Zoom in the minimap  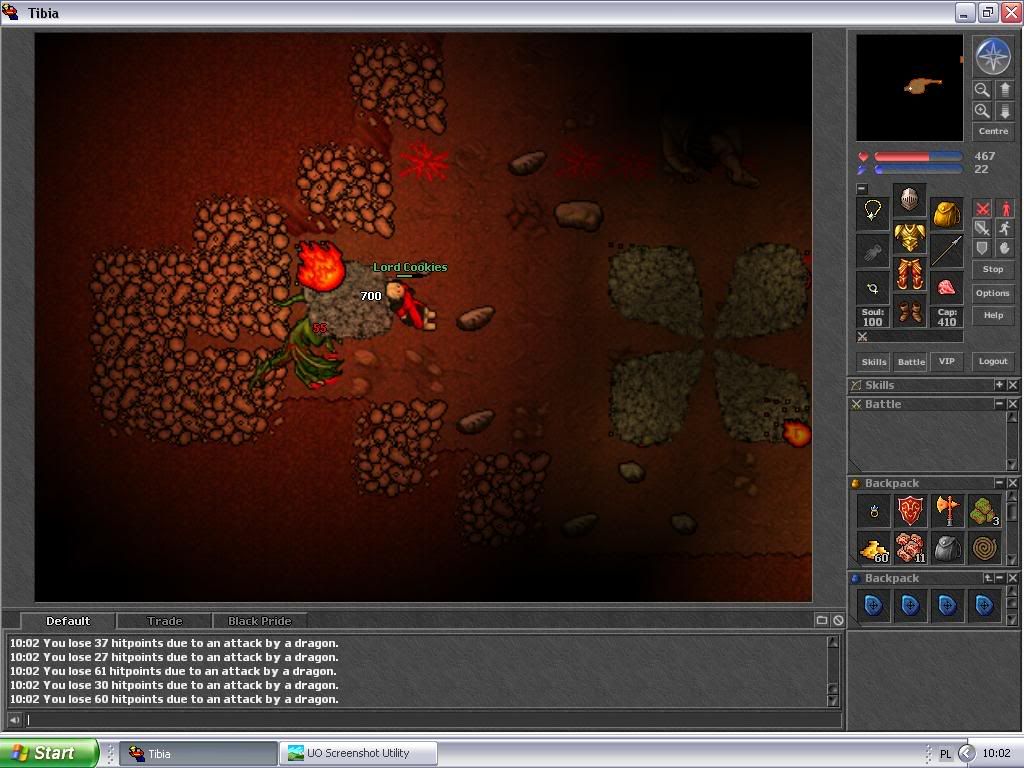click(982, 111)
